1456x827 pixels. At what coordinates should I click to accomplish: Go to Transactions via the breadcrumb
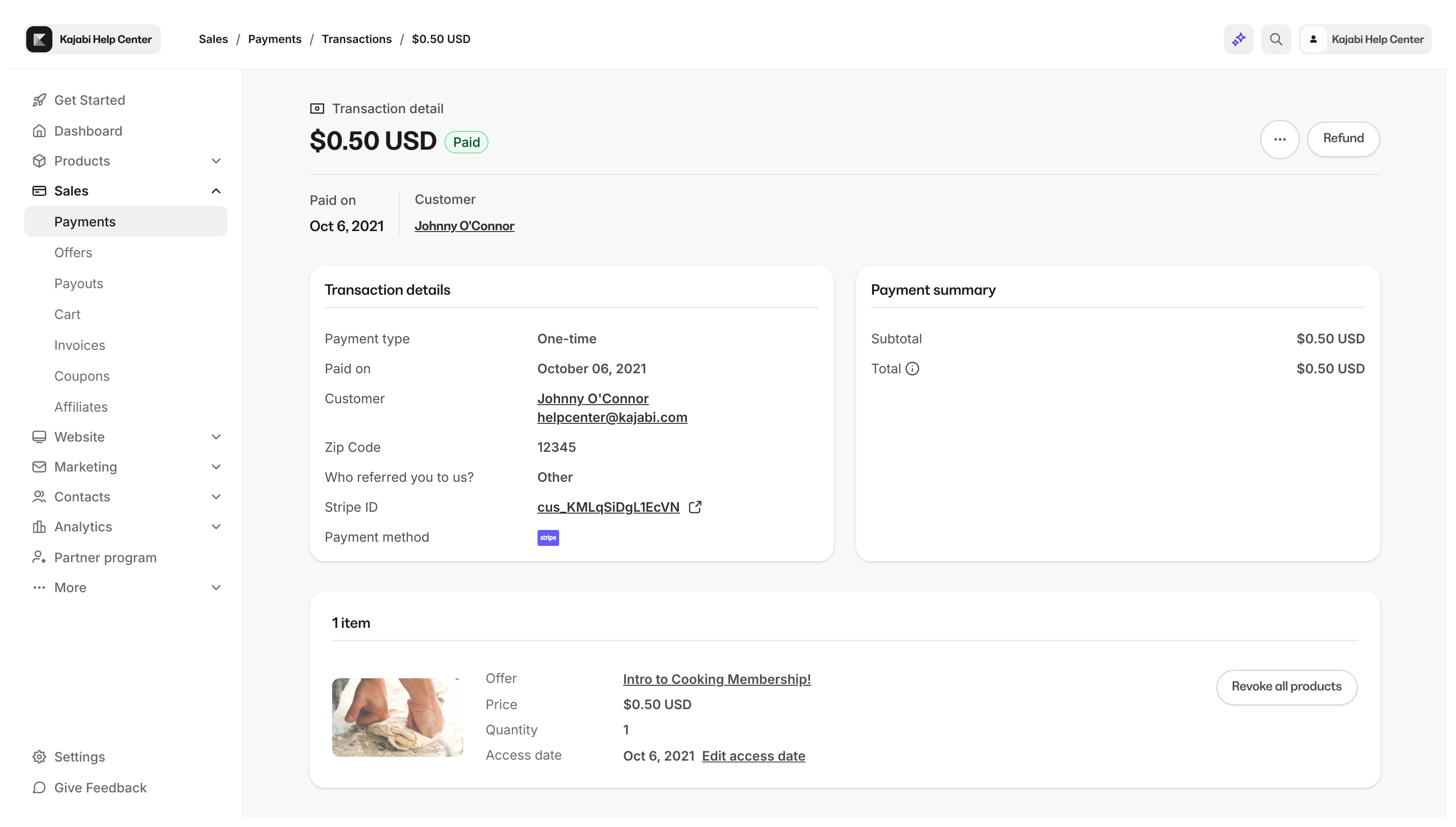(356, 39)
